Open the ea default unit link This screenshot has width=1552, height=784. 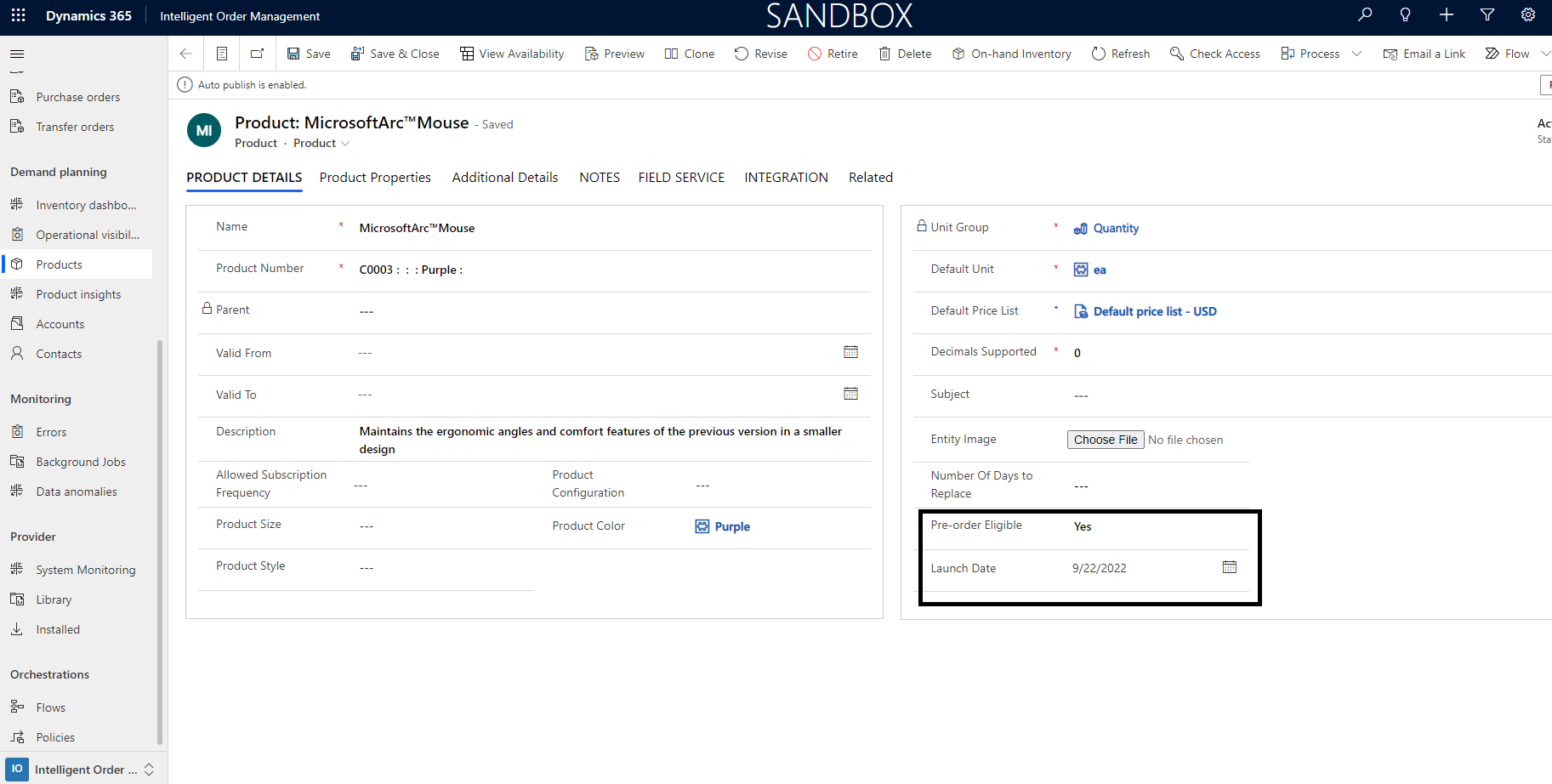1100,270
